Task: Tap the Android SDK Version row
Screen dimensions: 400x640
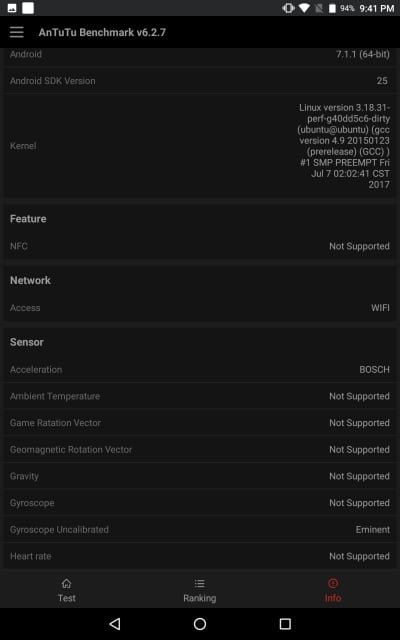Action: point(200,81)
